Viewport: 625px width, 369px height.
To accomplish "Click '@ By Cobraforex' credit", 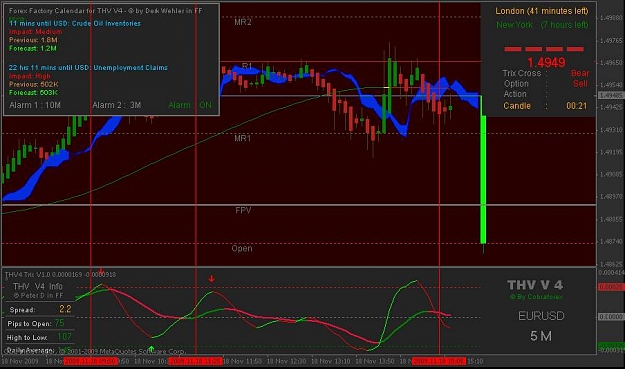I will pos(536,297).
